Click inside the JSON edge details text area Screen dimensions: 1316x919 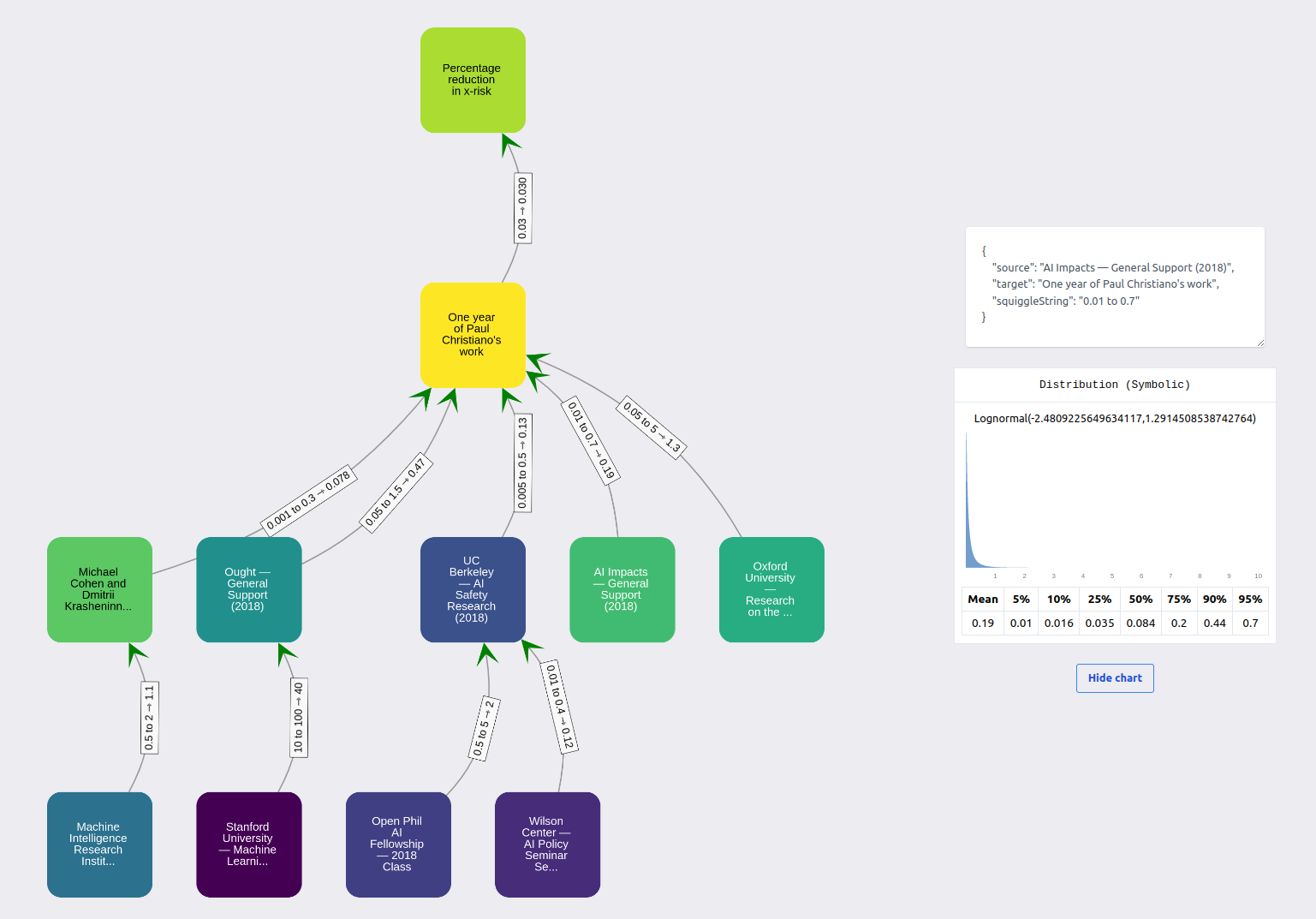tap(1115, 287)
